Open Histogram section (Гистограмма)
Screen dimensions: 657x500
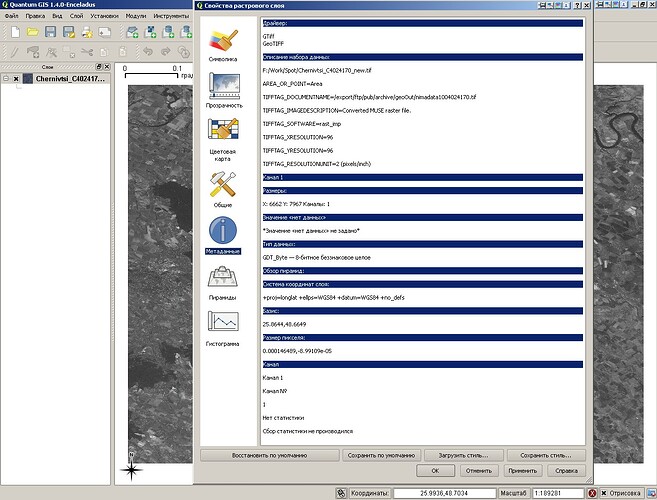[222, 328]
